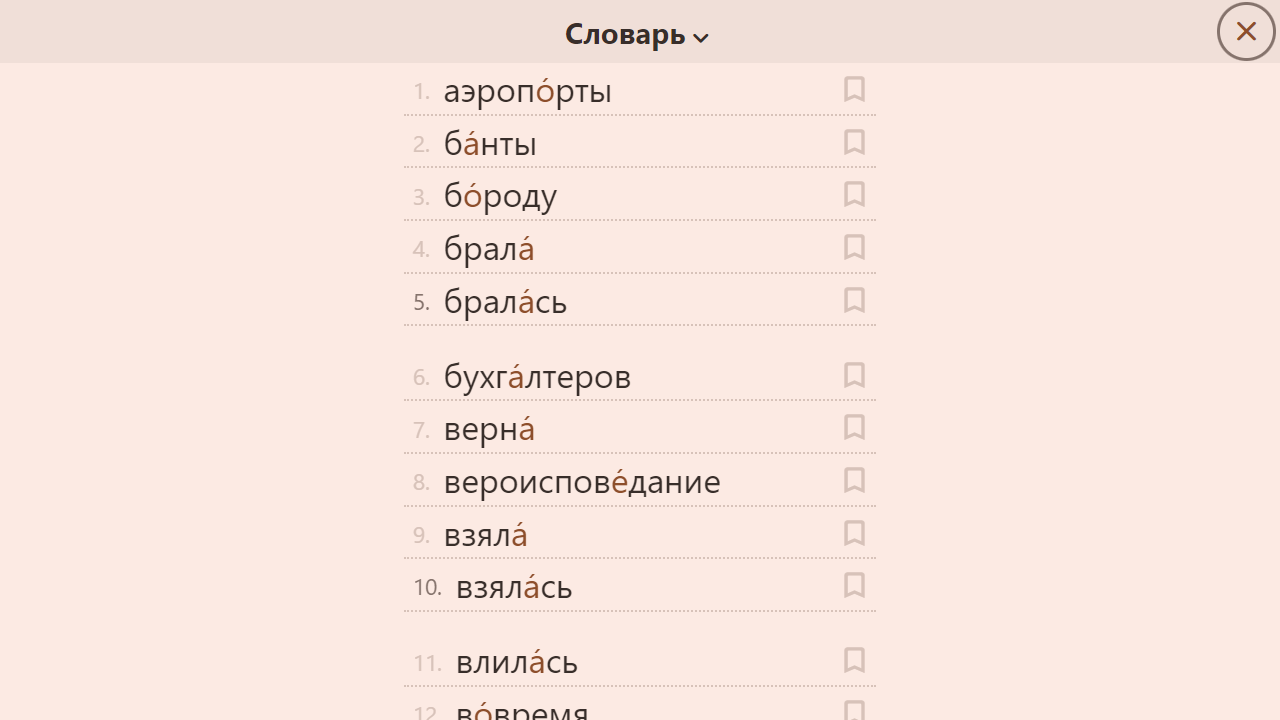Bookmark the word верна́

(854, 427)
